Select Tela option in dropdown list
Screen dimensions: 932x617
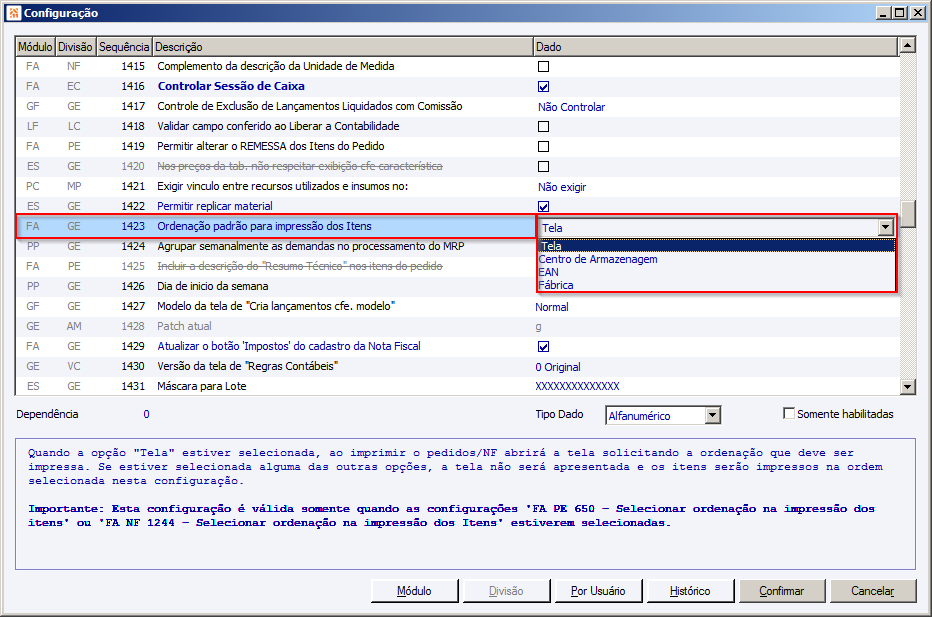pos(716,245)
